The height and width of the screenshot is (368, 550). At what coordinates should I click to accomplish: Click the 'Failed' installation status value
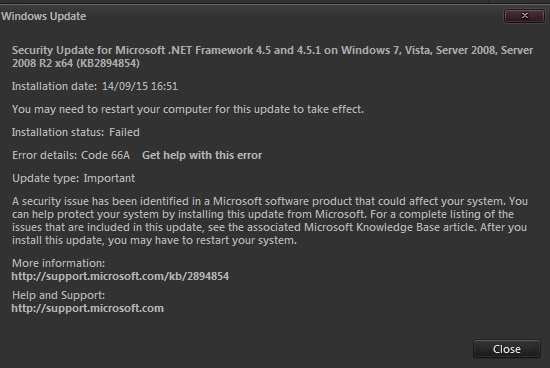124,132
